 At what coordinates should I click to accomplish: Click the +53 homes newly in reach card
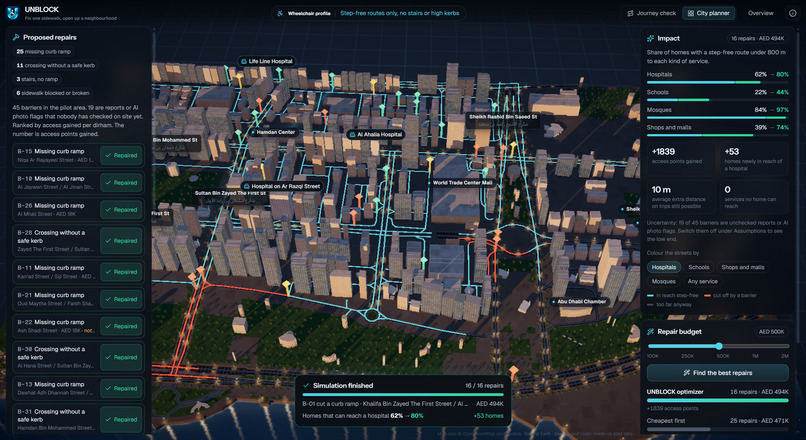point(754,159)
